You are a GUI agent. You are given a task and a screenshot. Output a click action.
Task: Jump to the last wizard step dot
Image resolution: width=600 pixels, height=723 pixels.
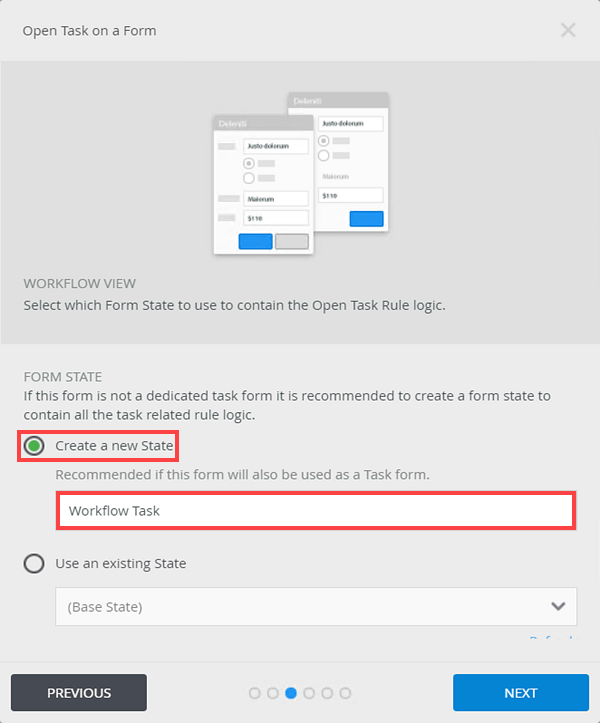point(345,693)
